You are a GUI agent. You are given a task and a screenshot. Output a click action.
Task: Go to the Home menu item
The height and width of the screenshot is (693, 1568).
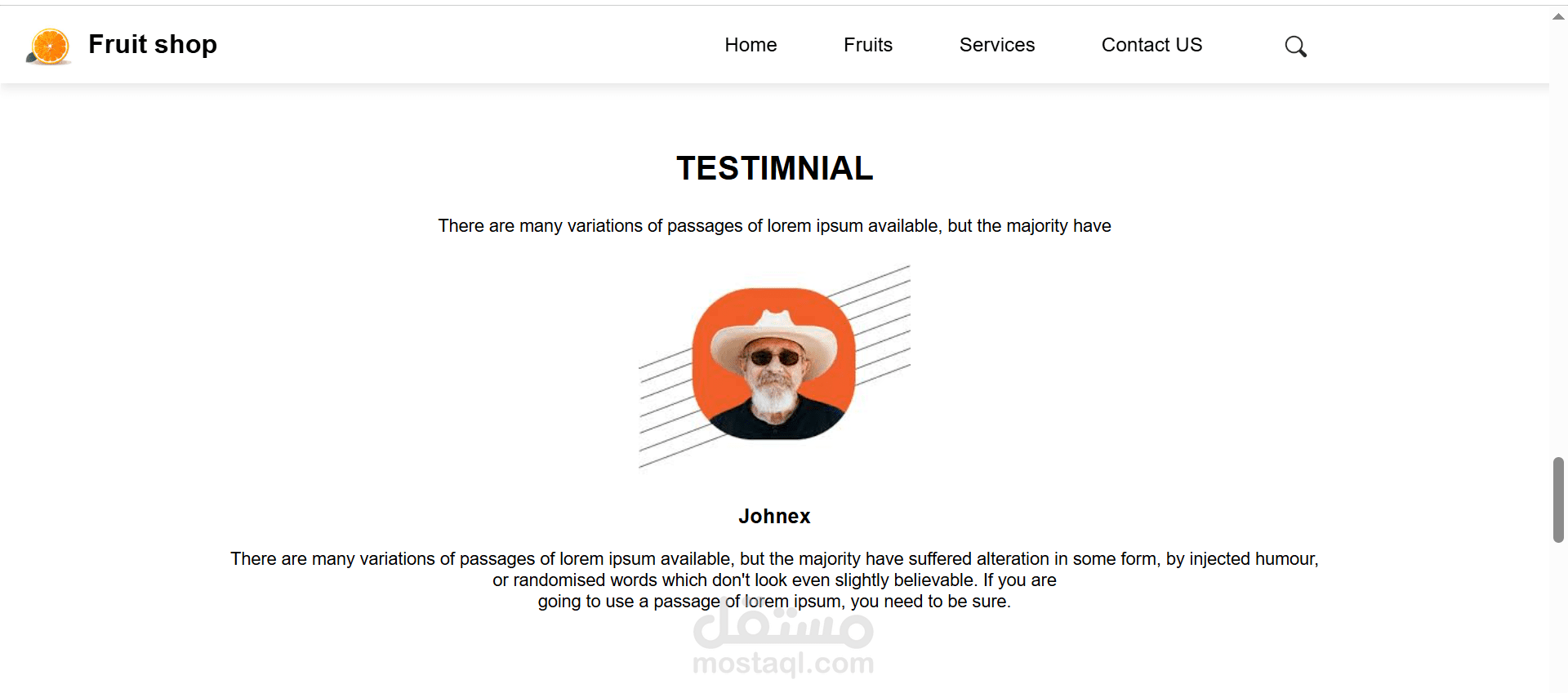pos(751,45)
